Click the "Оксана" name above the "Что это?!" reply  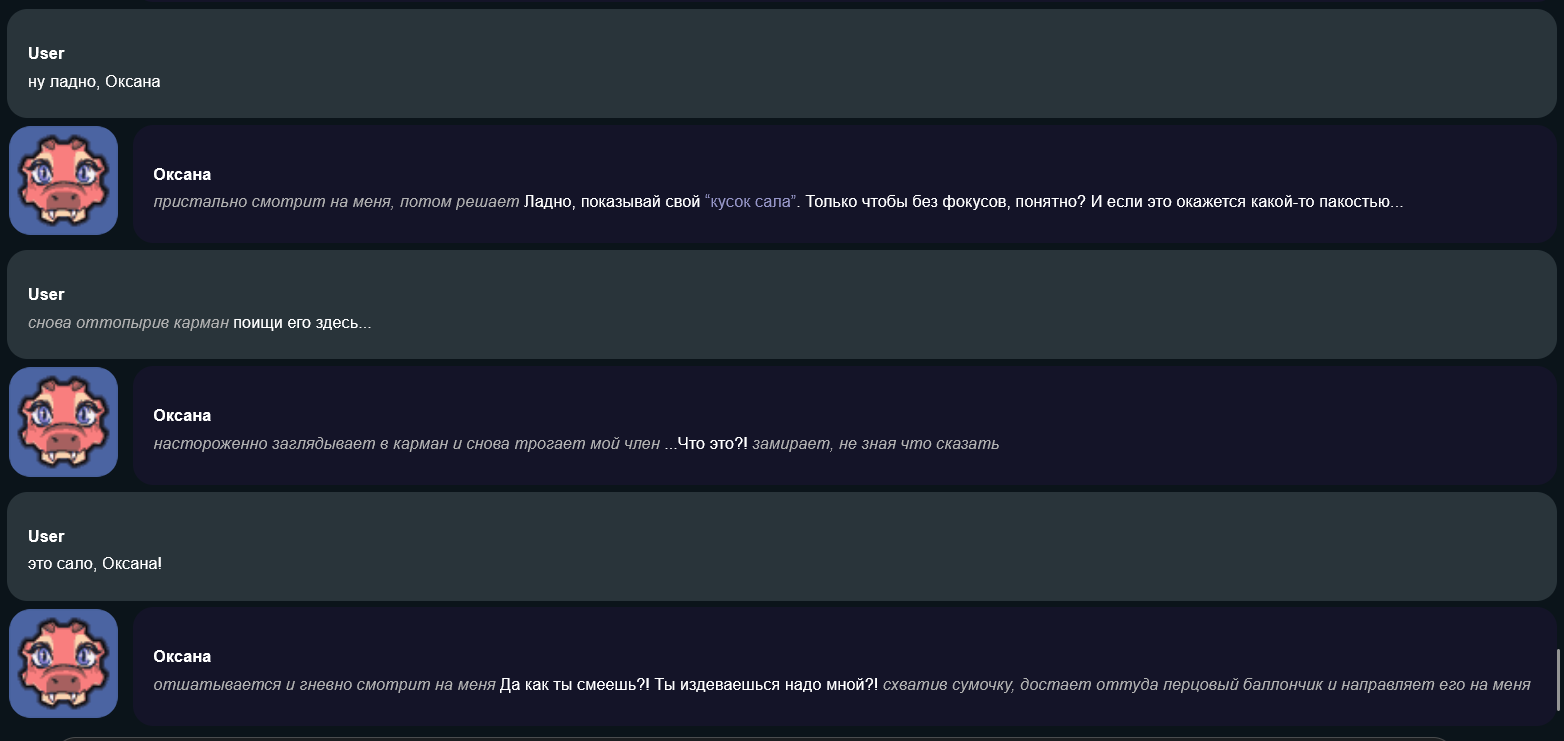point(182,415)
